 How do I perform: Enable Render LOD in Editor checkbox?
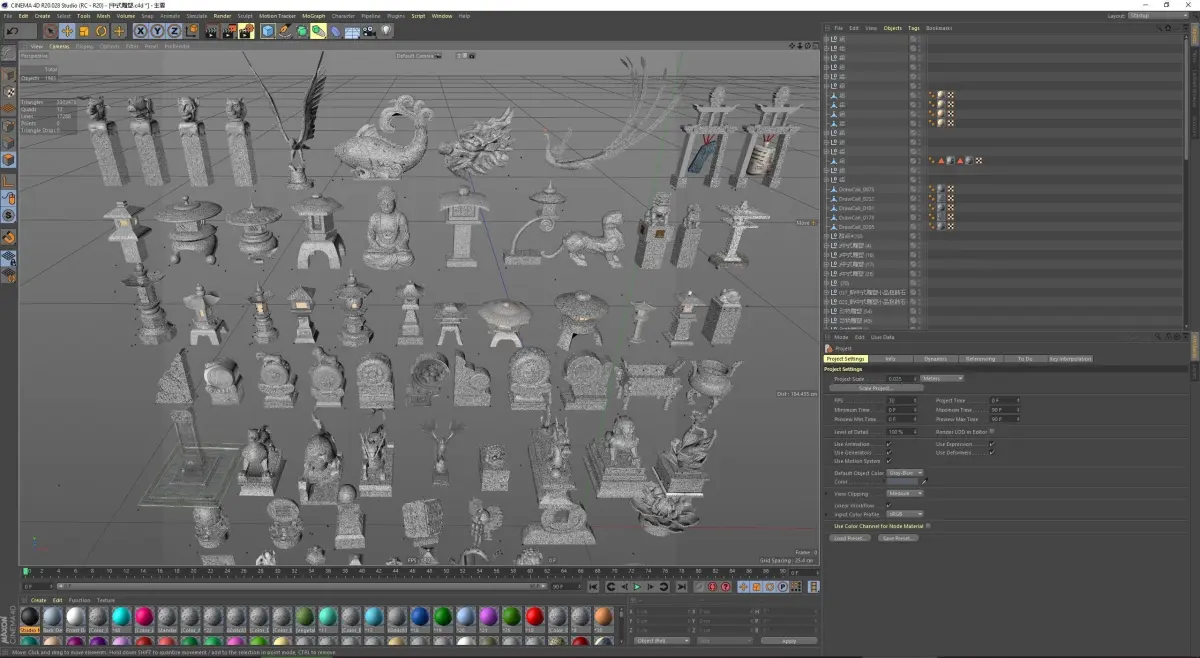991,431
